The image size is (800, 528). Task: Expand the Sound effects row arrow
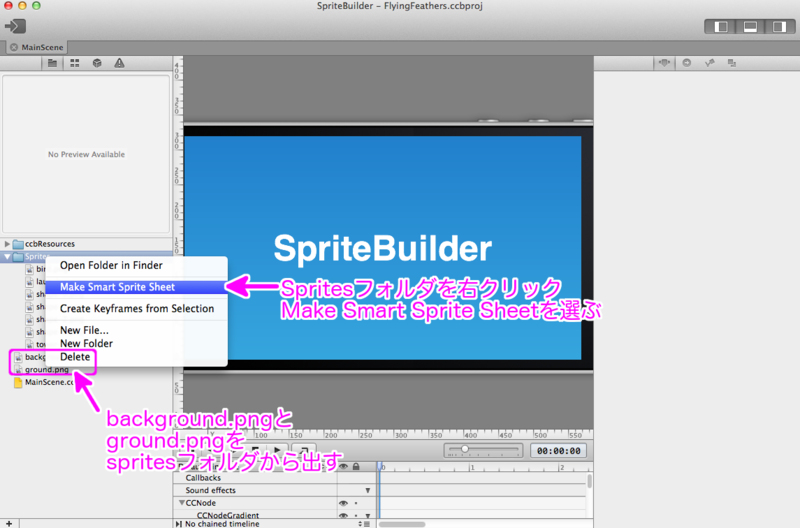[x=367, y=491]
